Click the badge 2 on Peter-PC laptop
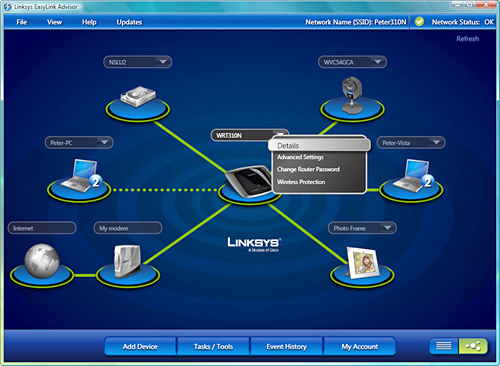The height and width of the screenshot is (366, 500). (96, 182)
